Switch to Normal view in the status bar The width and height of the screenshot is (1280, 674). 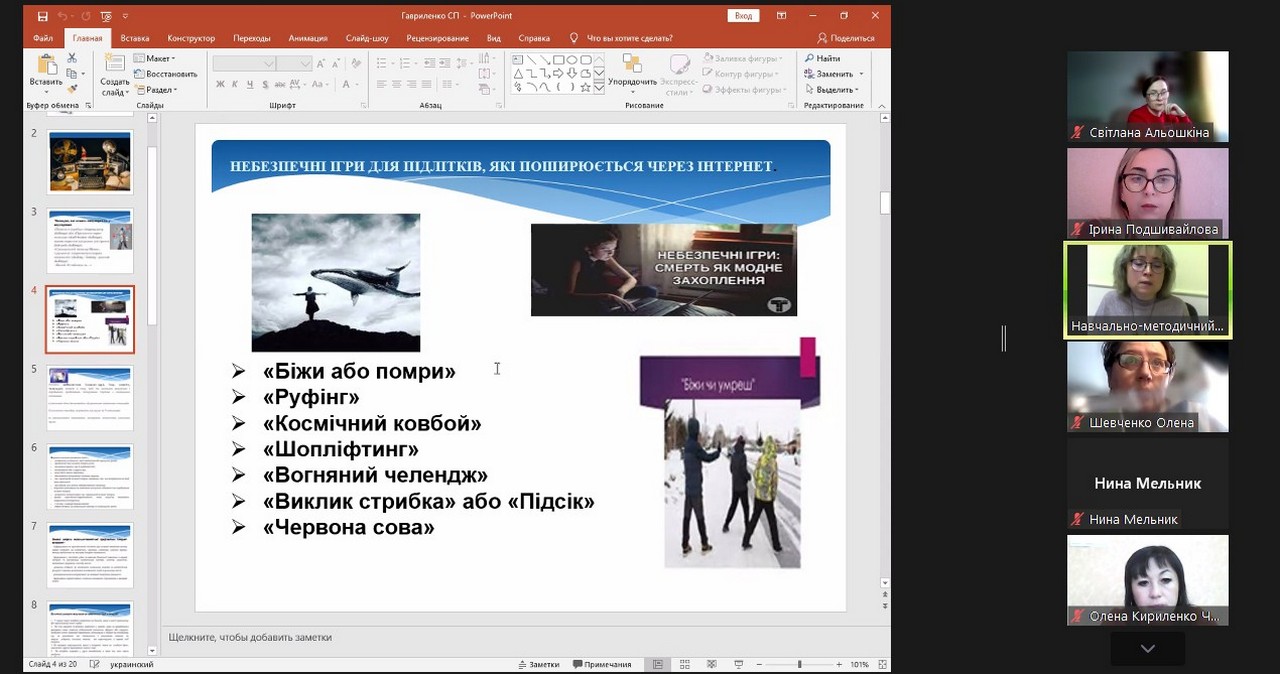click(658, 664)
